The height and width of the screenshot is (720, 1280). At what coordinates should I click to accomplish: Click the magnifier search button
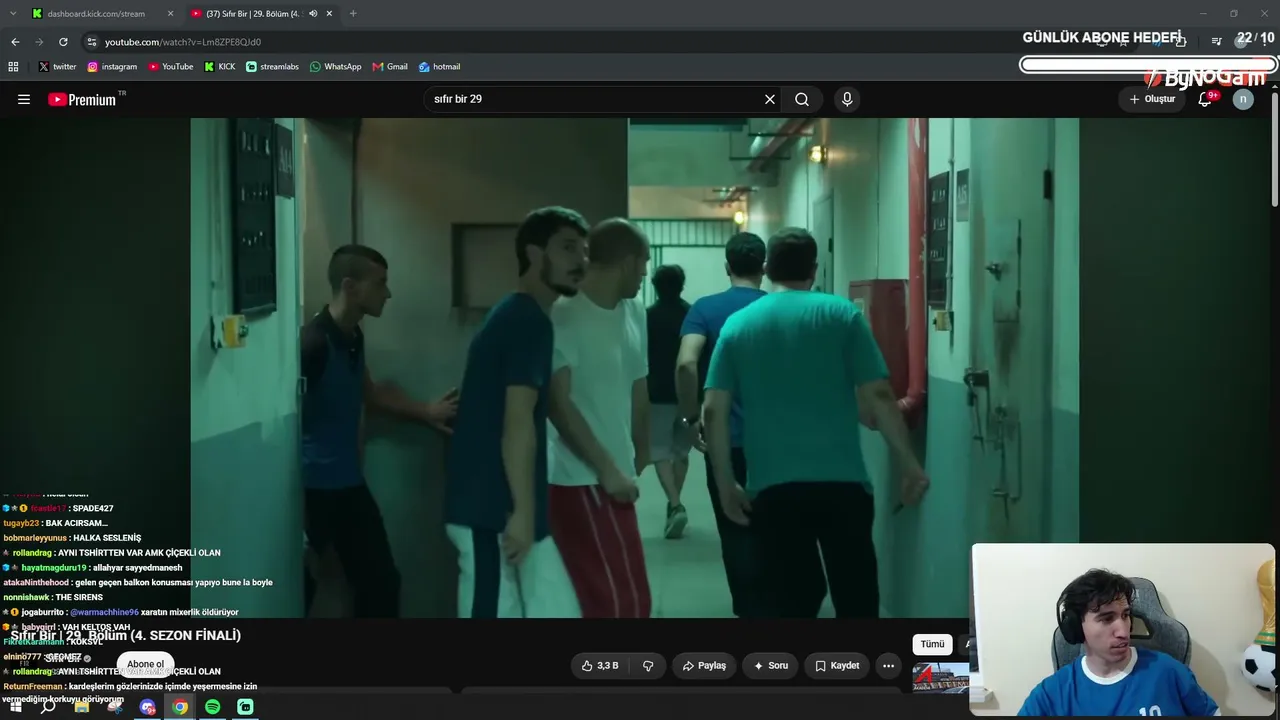[802, 99]
